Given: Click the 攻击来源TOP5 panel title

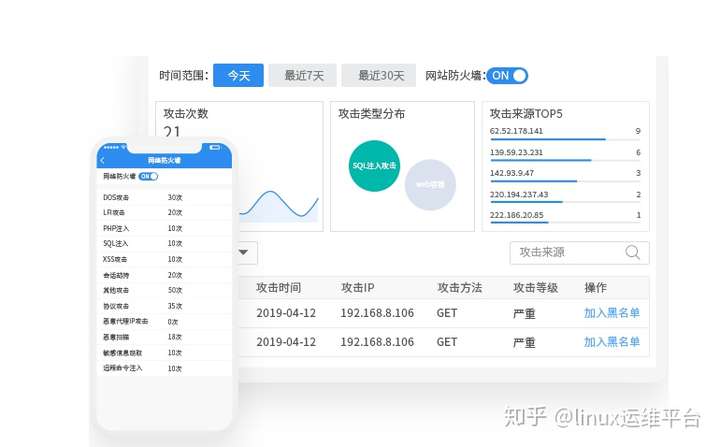Looking at the screenshot, I should click(x=526, y=113).
